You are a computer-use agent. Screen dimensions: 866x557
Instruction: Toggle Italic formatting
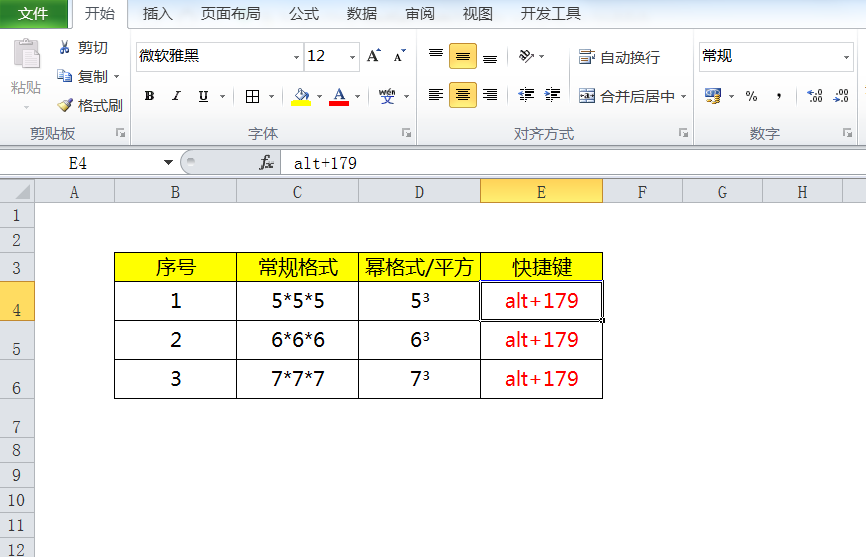tap(176, 97)
